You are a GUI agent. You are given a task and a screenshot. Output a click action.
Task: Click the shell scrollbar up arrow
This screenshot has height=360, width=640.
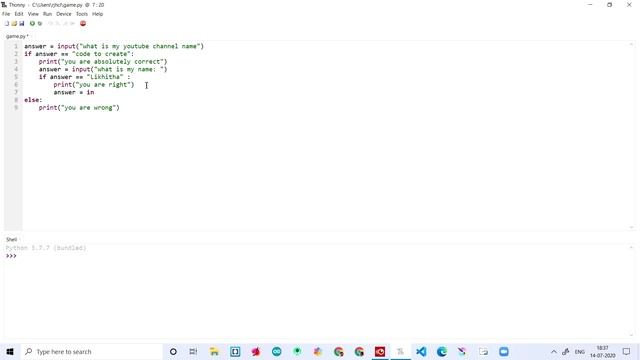(631, 247)
